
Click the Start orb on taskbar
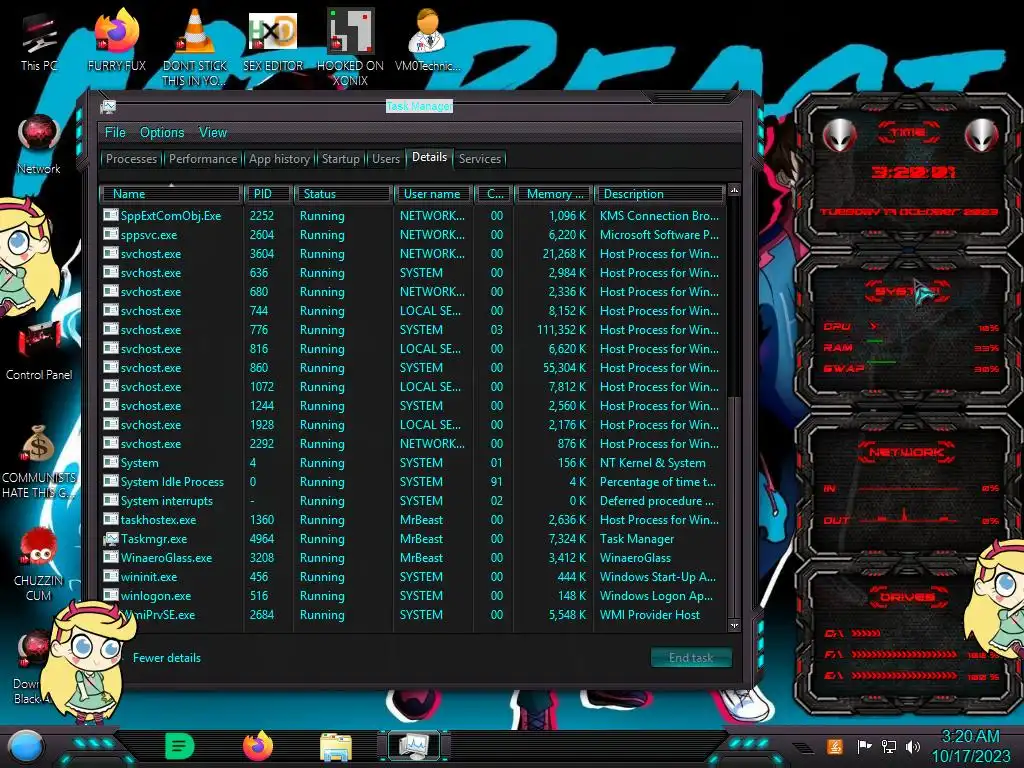coord(26,746)
